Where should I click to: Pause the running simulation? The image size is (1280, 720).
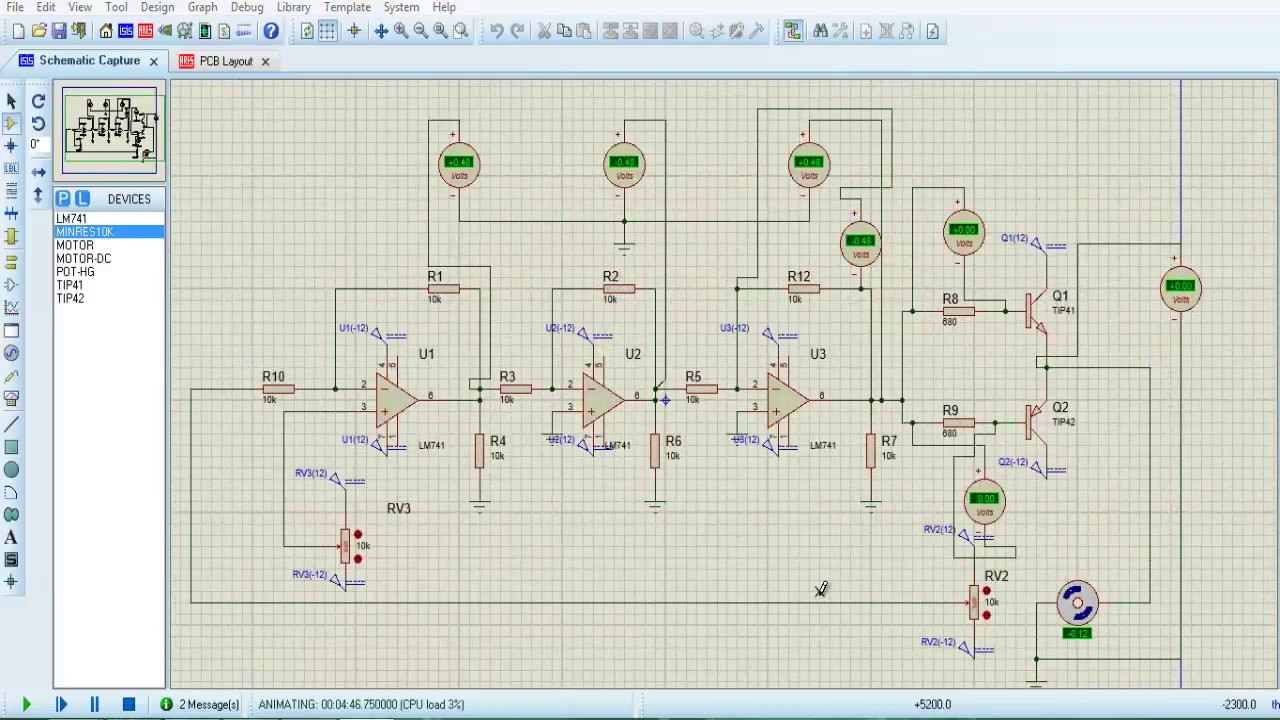[x=94, y=704]
